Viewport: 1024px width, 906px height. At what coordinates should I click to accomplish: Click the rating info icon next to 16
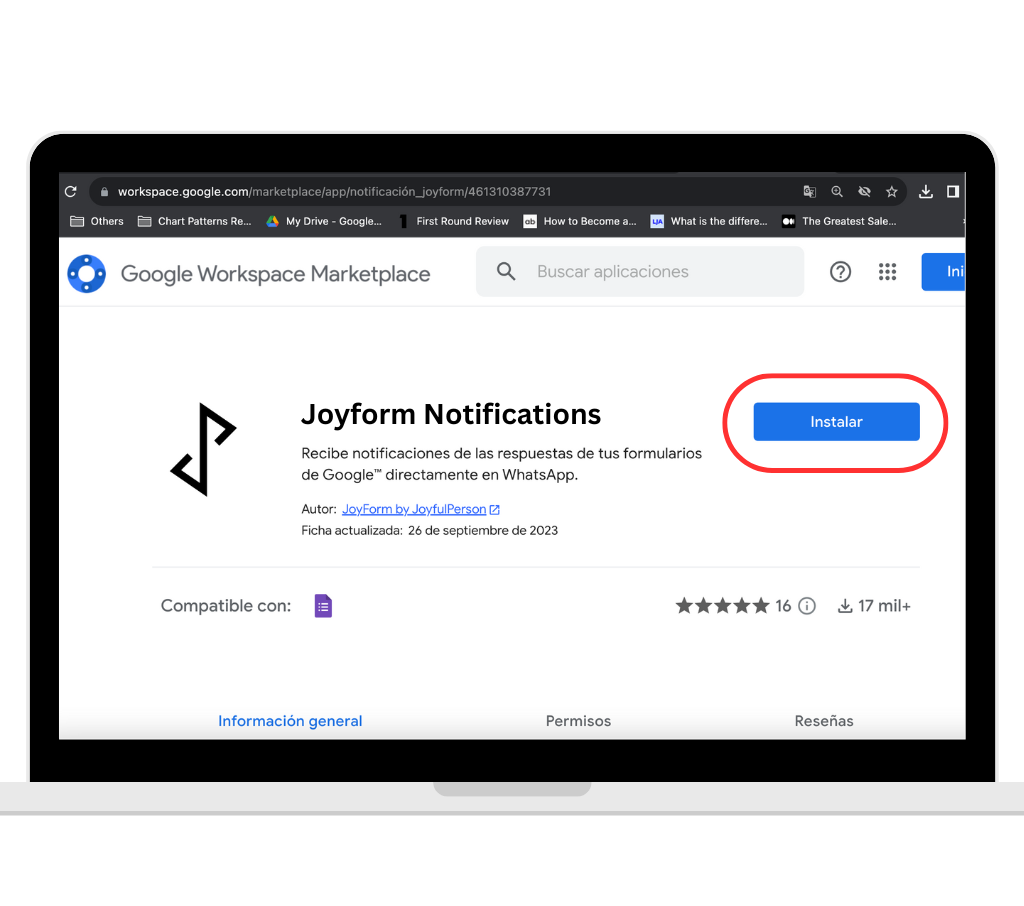pos(807,606)
